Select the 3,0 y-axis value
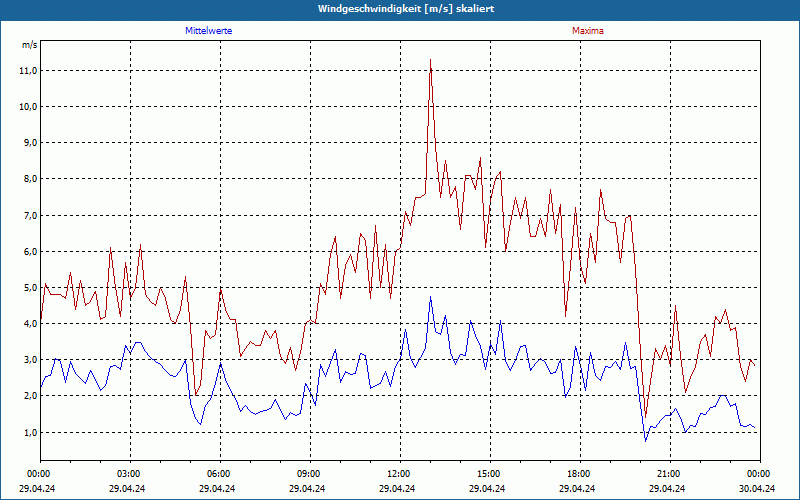Viewport: 800px width, 500px height. (31, 360)
